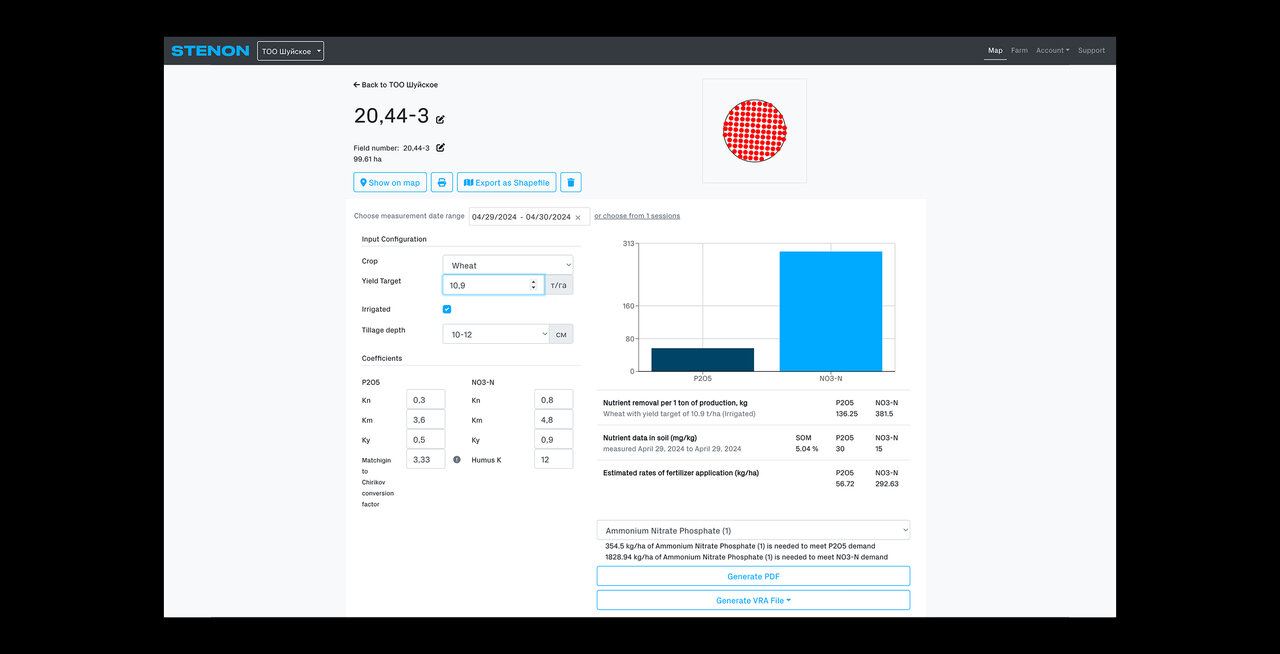This screenshot has height=654, width=1280.
Task: Open the Crop dropdown showing Wheat
Action: (508, 265)
